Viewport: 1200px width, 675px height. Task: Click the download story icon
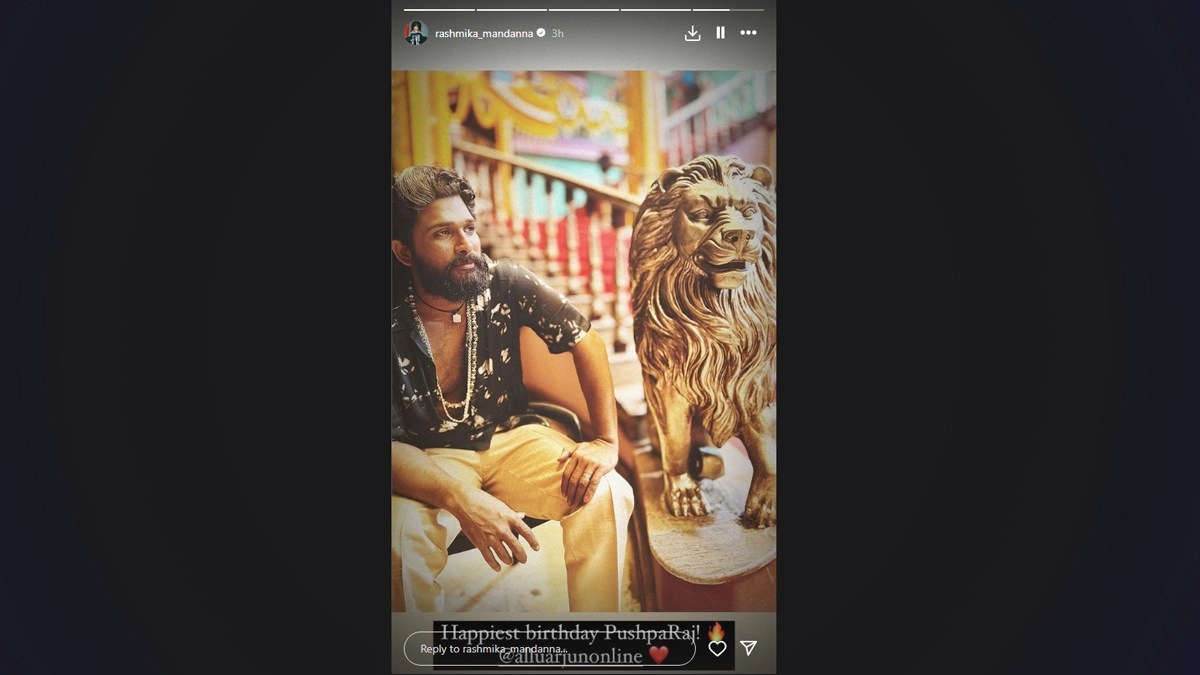pyautogui.click(x=692, y=33)
